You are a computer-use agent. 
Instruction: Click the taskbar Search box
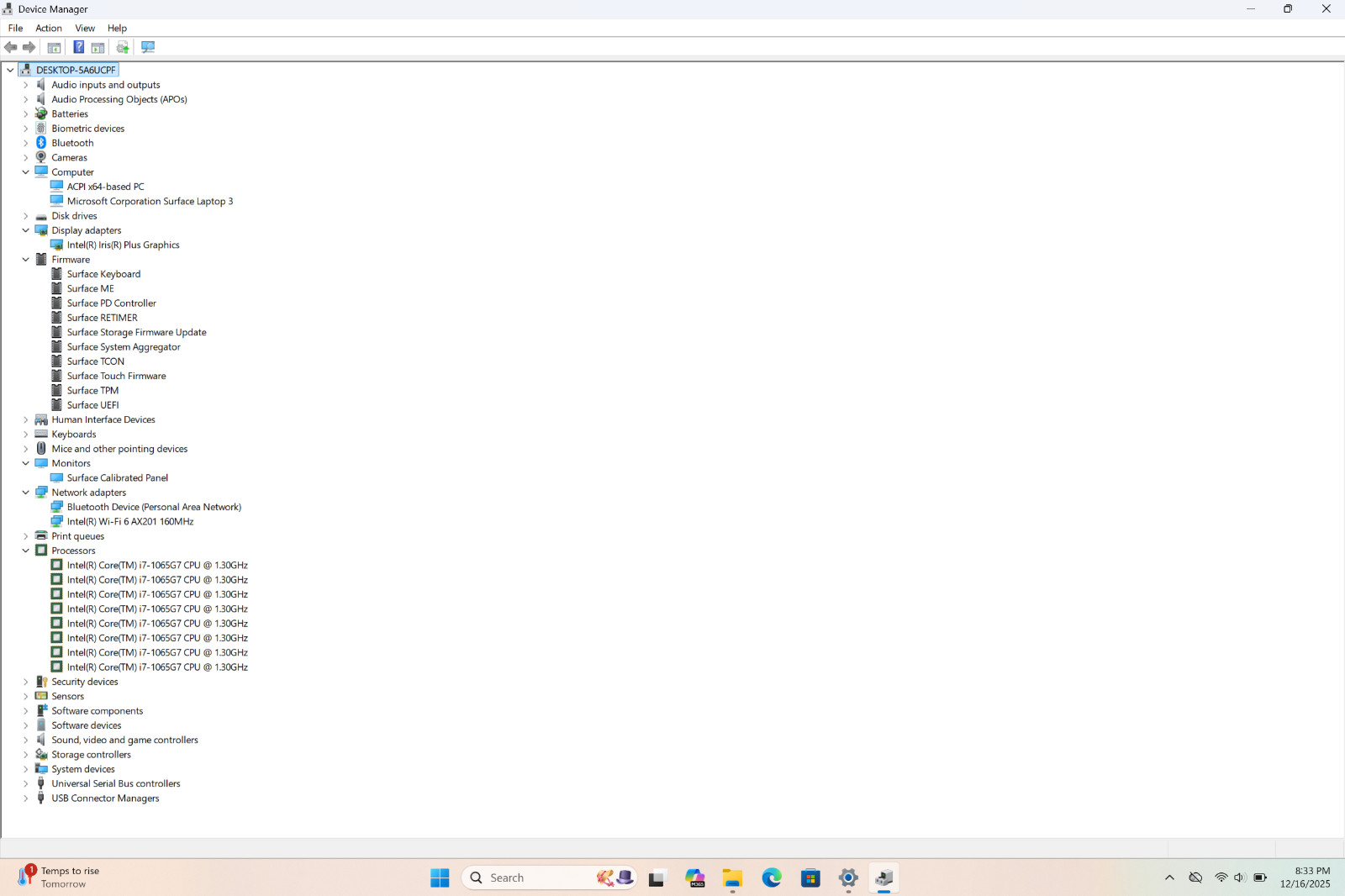[548, 878]
